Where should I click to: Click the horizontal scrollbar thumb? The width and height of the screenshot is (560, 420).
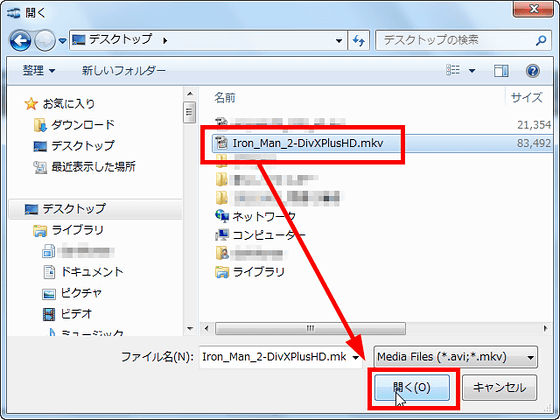(x=310, y=328)
